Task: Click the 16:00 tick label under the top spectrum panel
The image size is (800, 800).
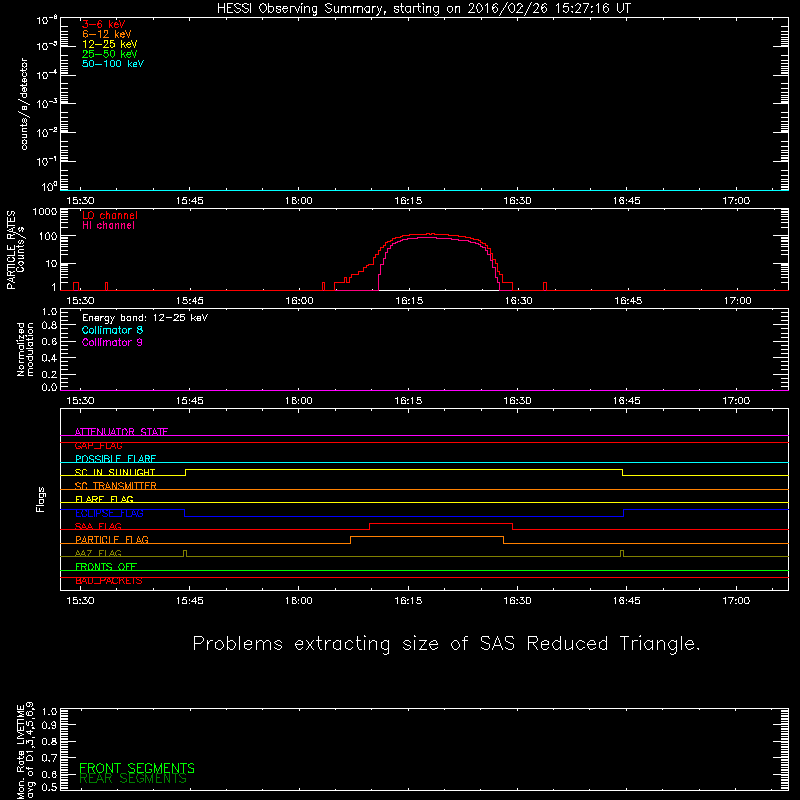Action: (x=298, y=201)
